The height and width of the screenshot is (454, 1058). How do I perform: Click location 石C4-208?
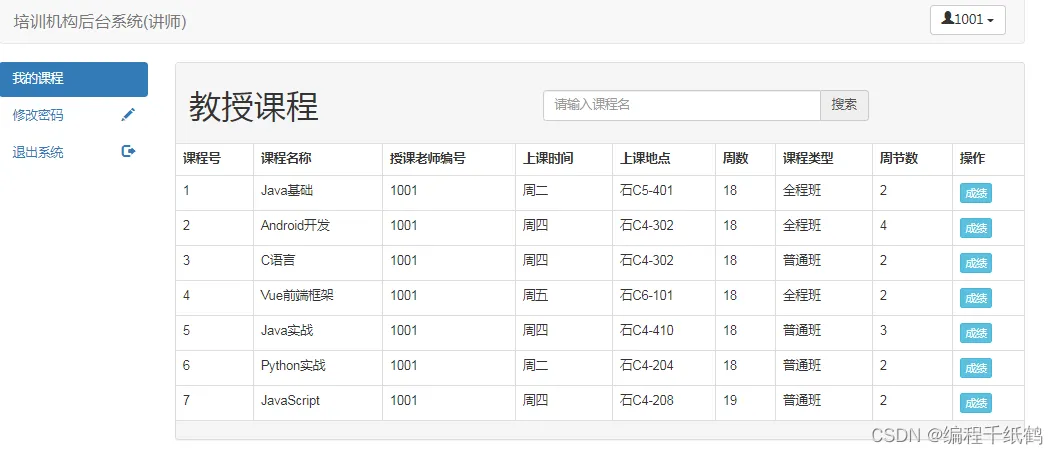pyautogui.click(x=646, y=401)
